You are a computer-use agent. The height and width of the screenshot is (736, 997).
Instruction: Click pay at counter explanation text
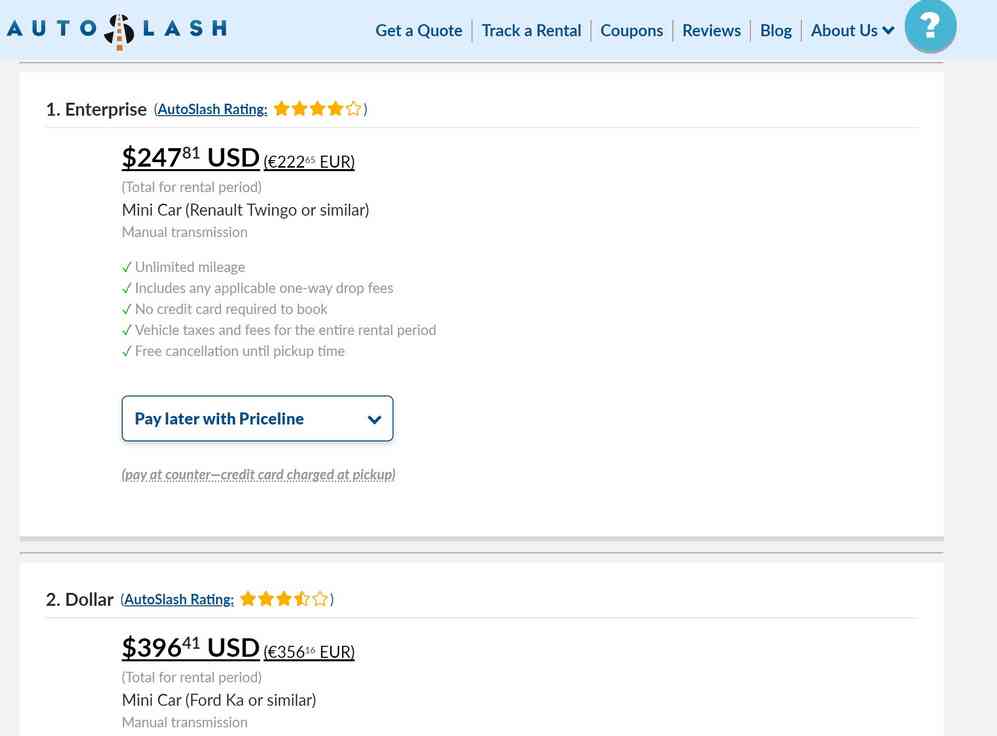click(x=258, y=474)
